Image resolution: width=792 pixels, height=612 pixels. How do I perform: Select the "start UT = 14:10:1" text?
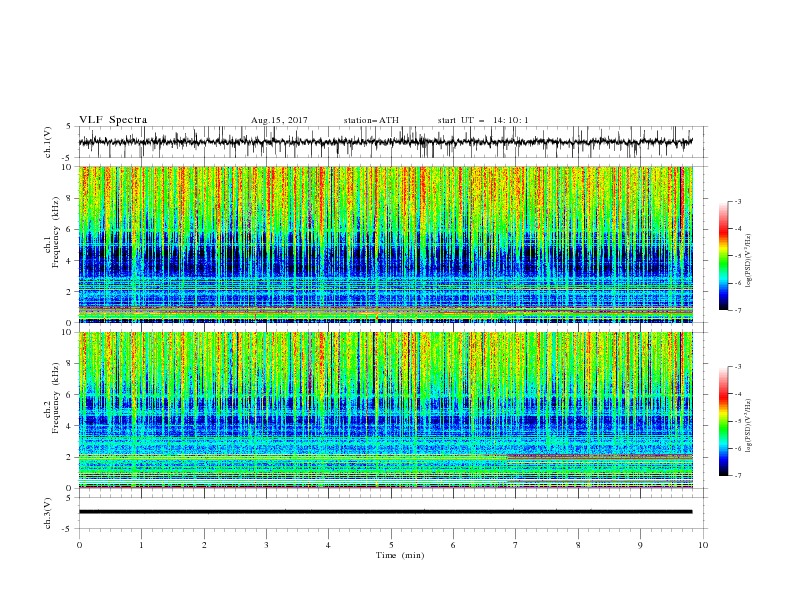click(483, 120)
